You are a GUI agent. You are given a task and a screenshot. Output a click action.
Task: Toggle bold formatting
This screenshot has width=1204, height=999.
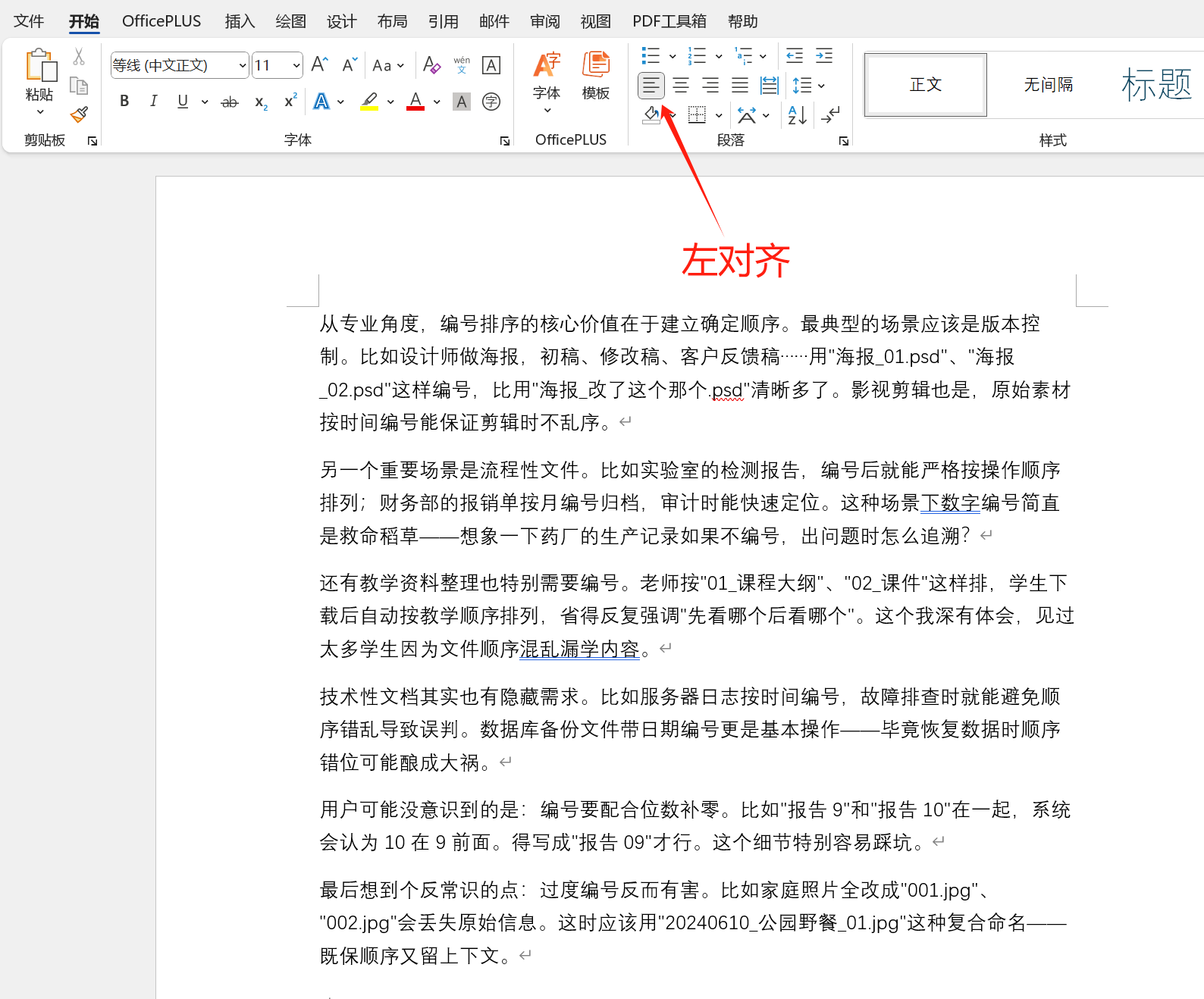point(124,101)
